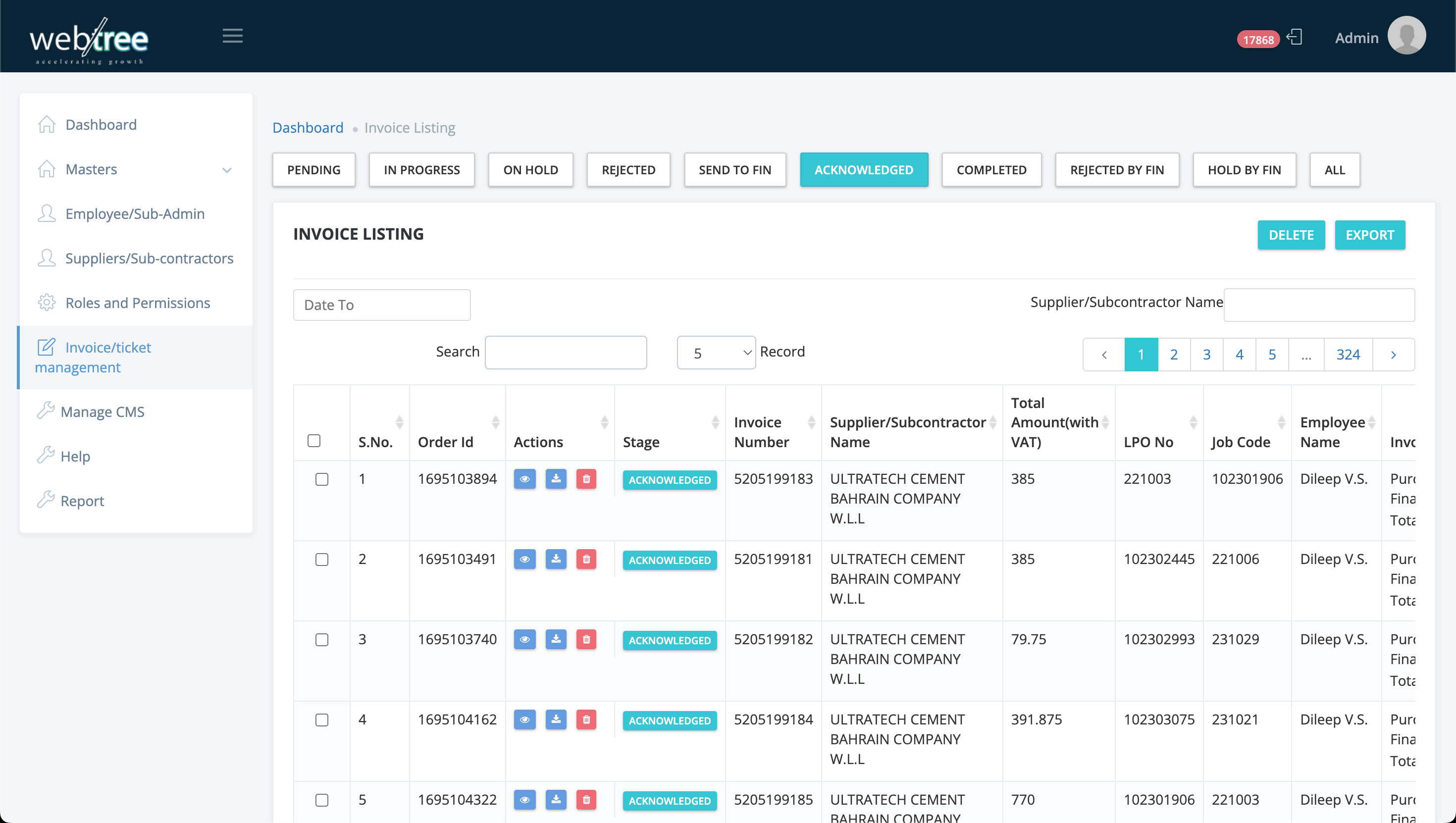1456x823 pixels.
Task: Click the Supplier/Subcontractor Name input
Action: tap(1319, 305)
